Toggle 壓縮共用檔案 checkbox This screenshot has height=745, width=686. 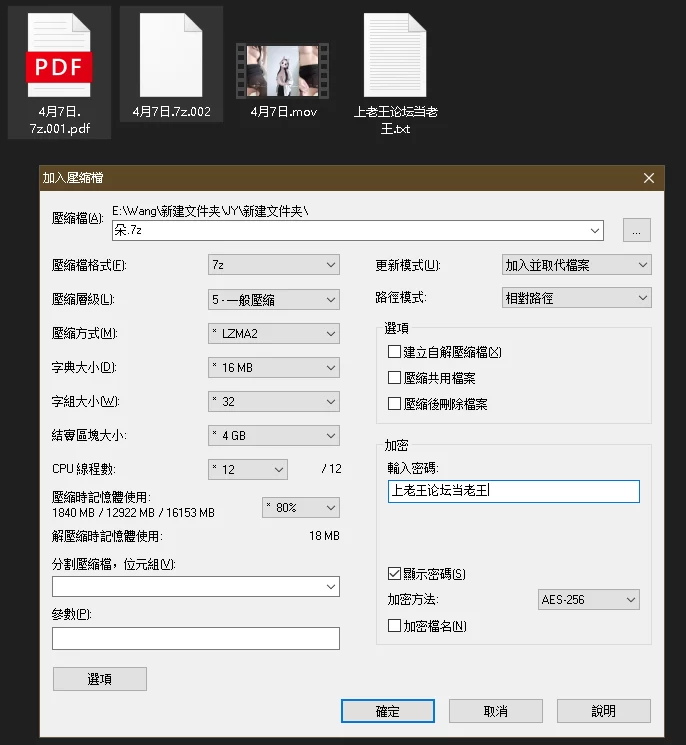click(394, 378)
